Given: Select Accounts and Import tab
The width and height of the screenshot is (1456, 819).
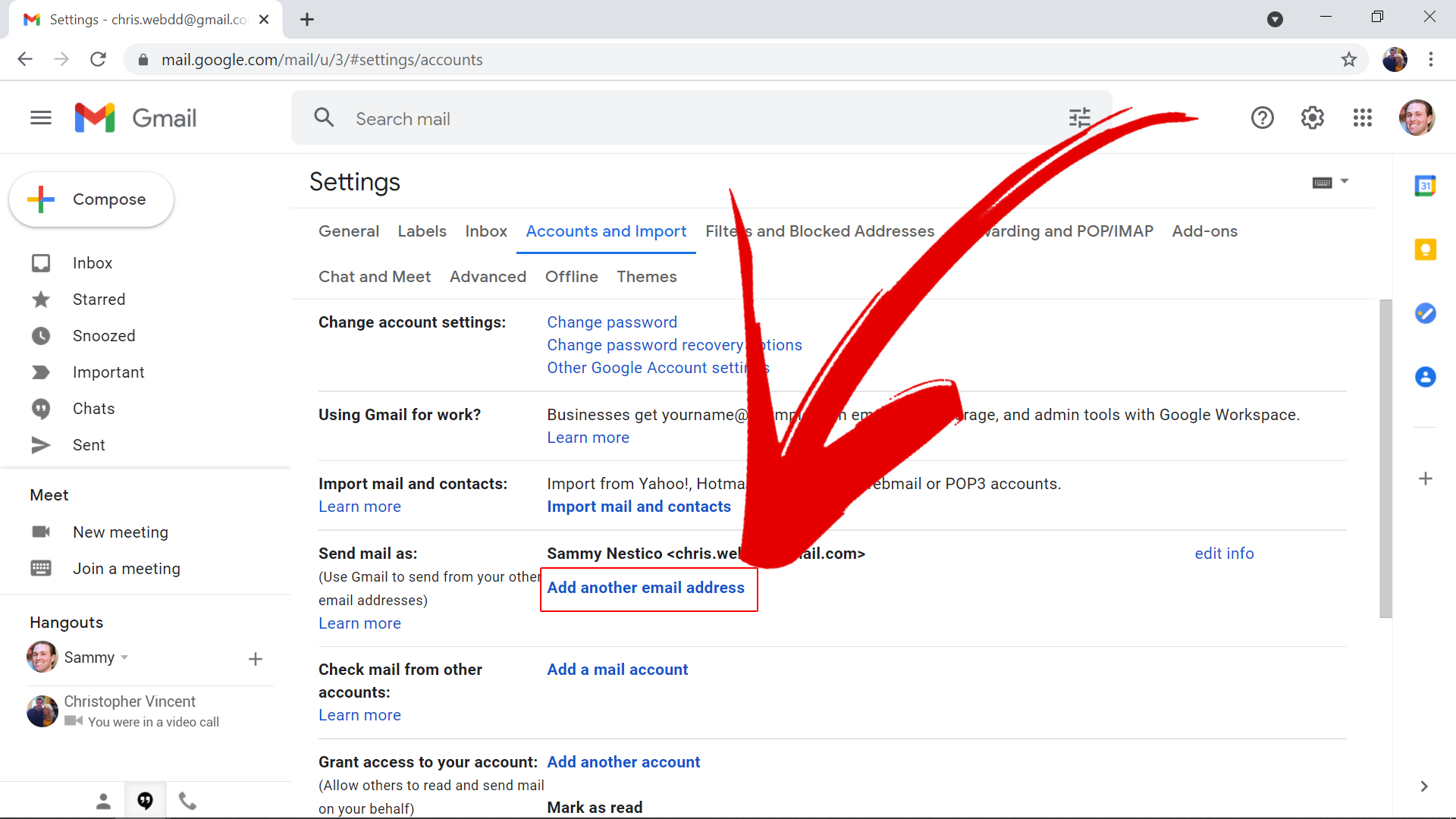Looking at the screenshot, I should (606, 231).
